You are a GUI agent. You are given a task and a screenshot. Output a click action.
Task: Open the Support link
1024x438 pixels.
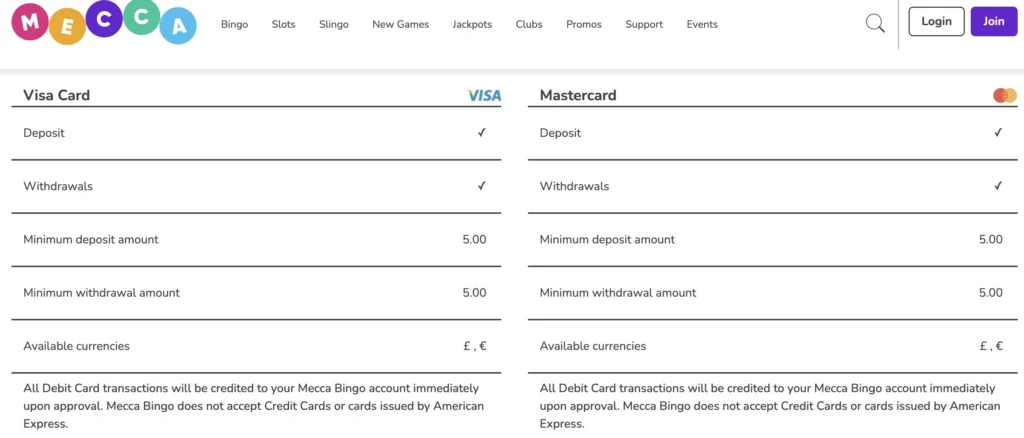point(644,24)
